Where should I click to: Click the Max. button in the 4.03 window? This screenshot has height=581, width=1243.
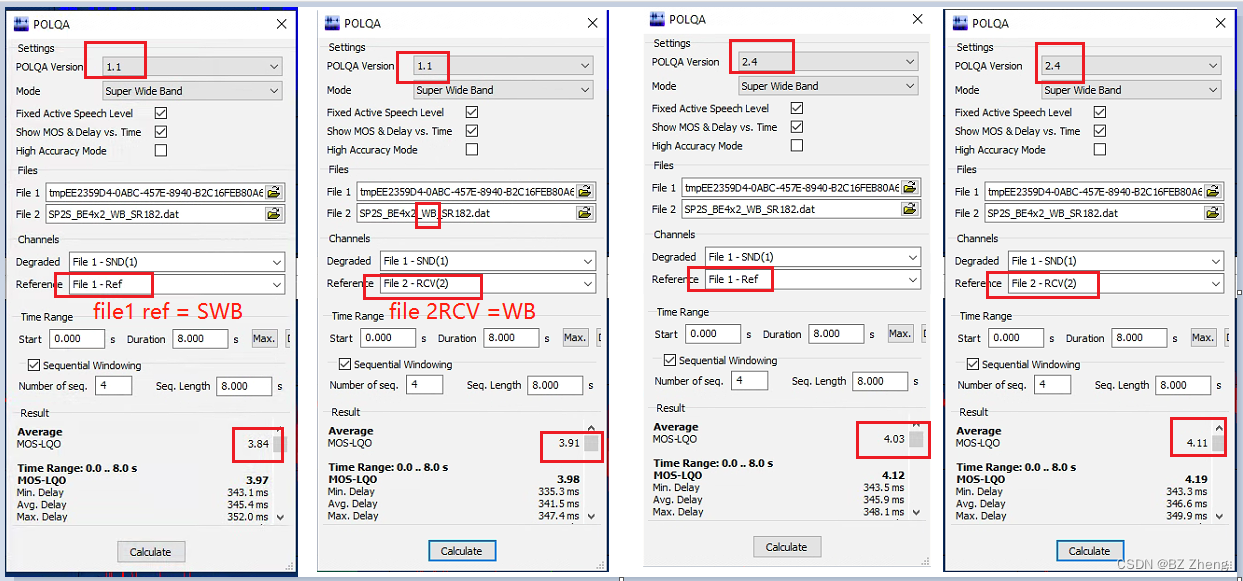pyautogui.click(x=900, y=334)
